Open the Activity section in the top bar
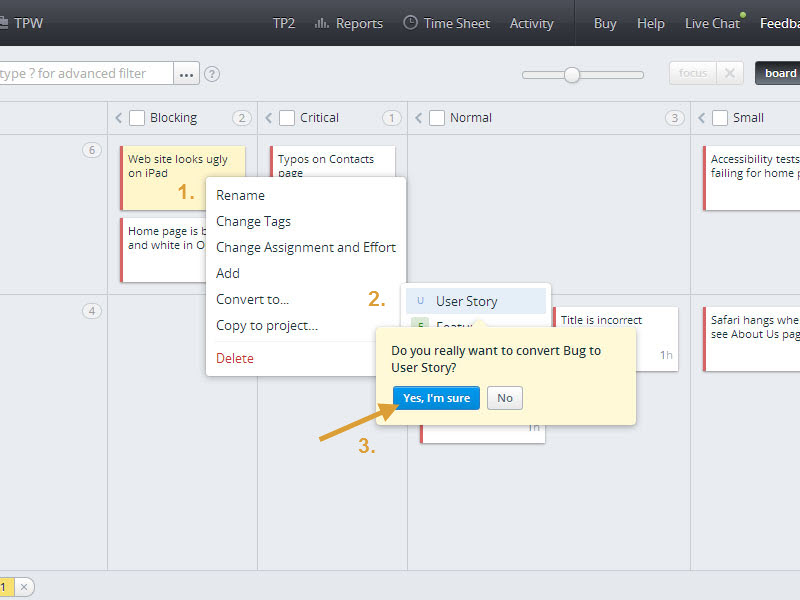Viewport: 800px width, 600px height. tap(531, 22)
